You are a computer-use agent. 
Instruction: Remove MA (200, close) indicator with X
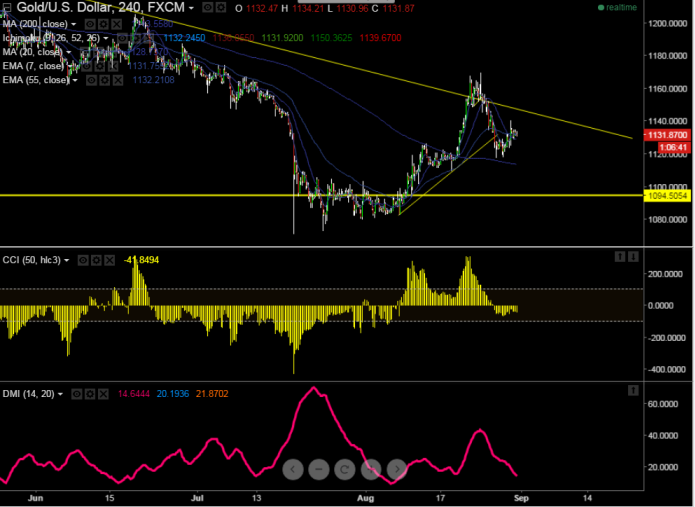click(x=116, y=24)
